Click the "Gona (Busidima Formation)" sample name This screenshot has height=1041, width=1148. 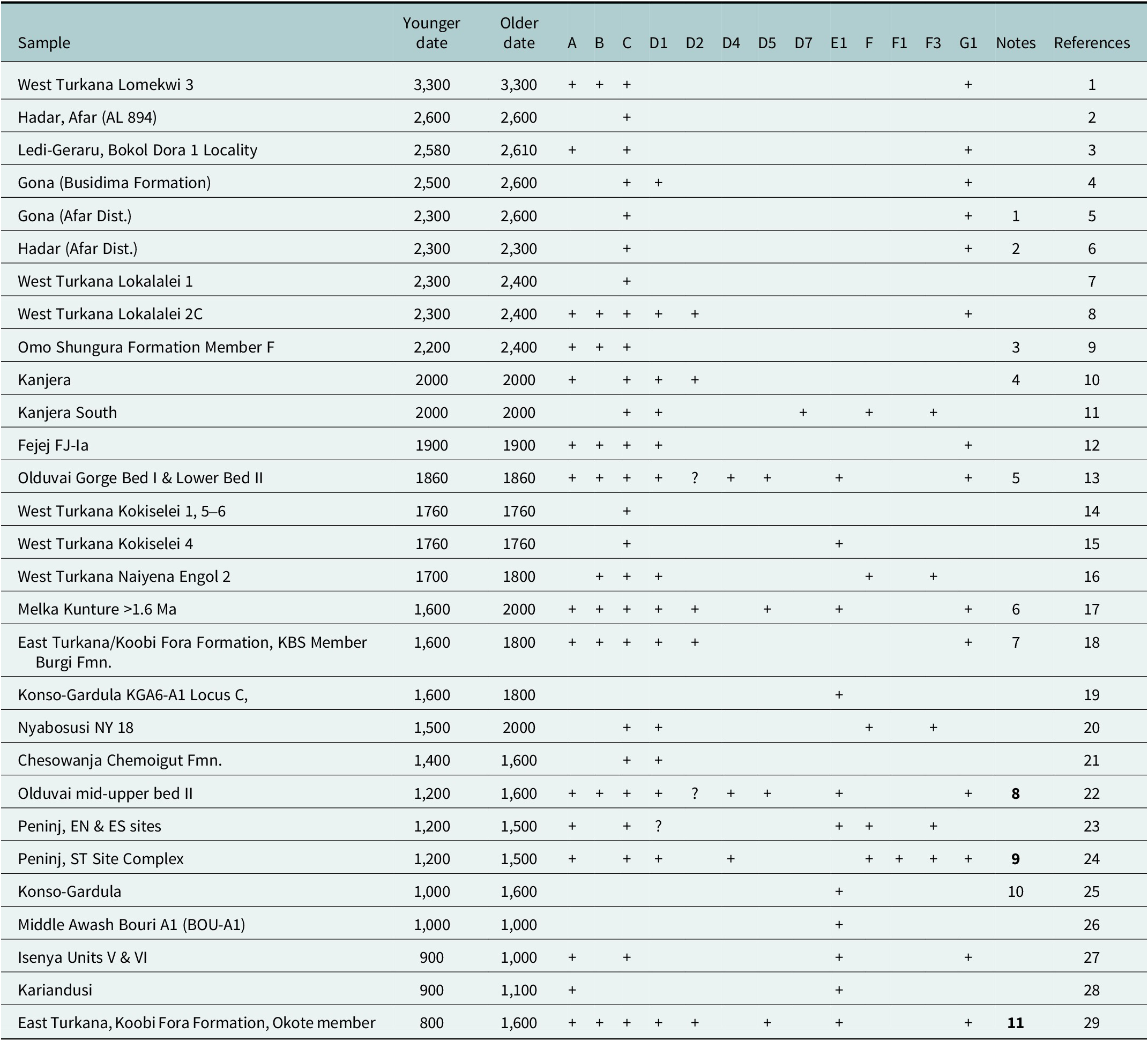tap(114, 183)
